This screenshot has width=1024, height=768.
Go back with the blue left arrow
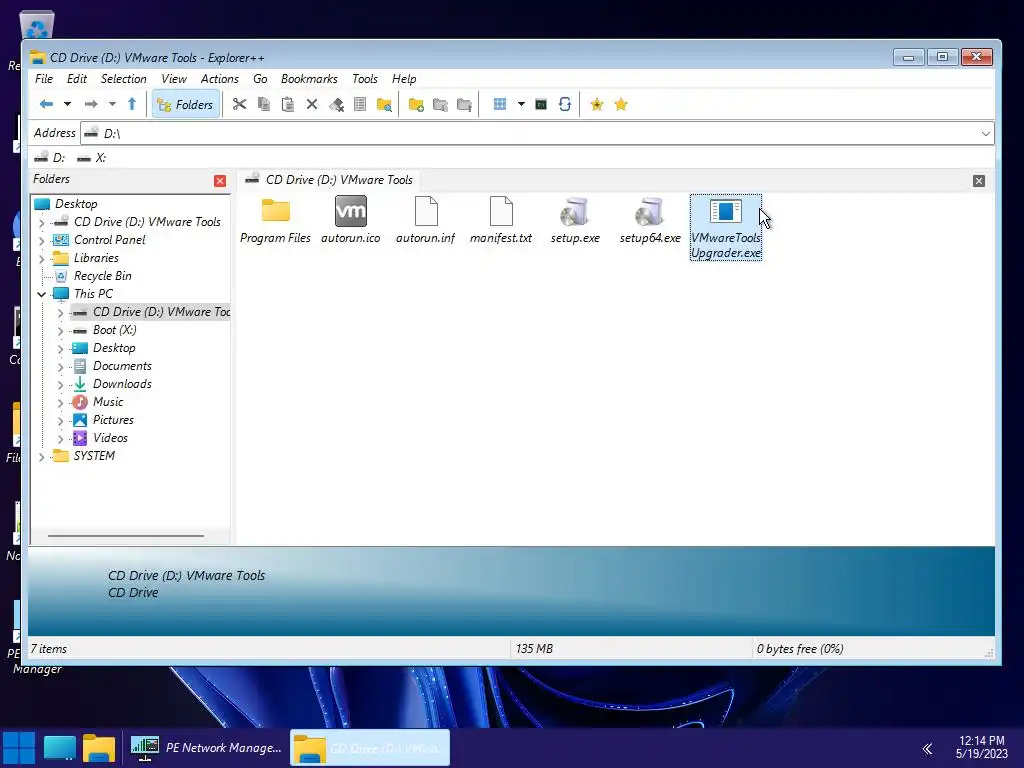[x=46, y=104]
